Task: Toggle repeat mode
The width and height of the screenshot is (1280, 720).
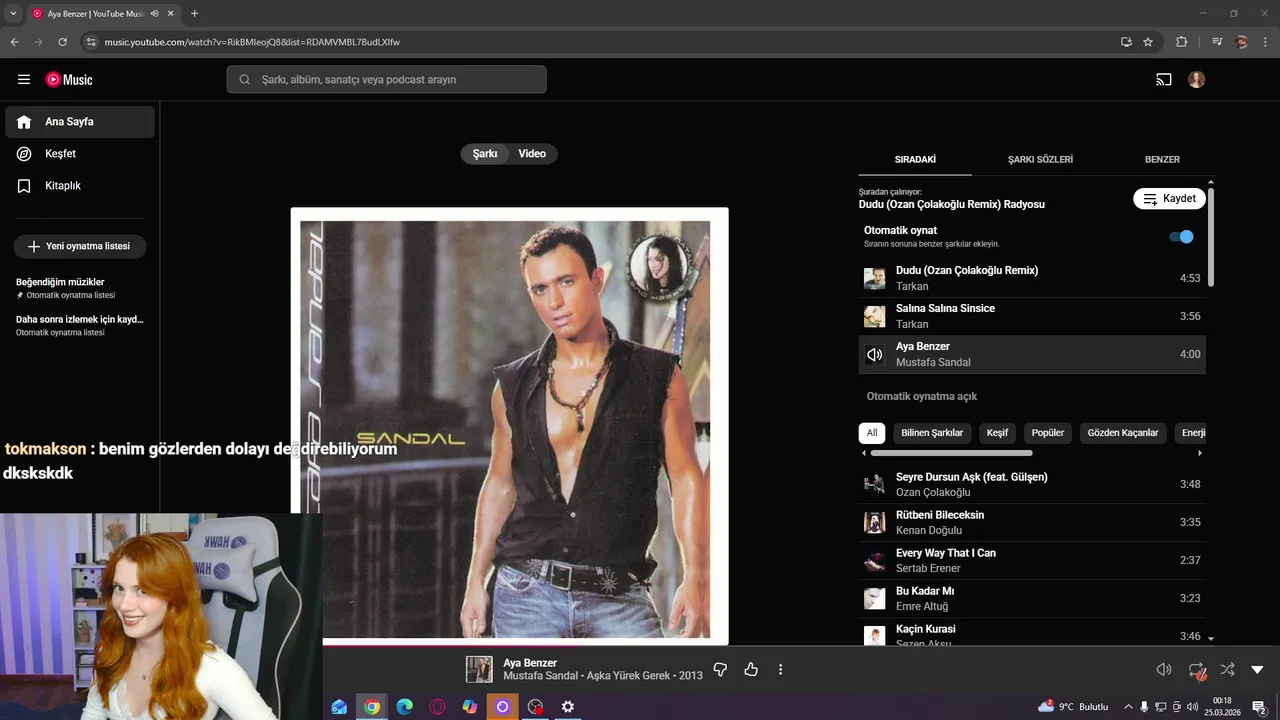Action: [x=1197, y=670]
